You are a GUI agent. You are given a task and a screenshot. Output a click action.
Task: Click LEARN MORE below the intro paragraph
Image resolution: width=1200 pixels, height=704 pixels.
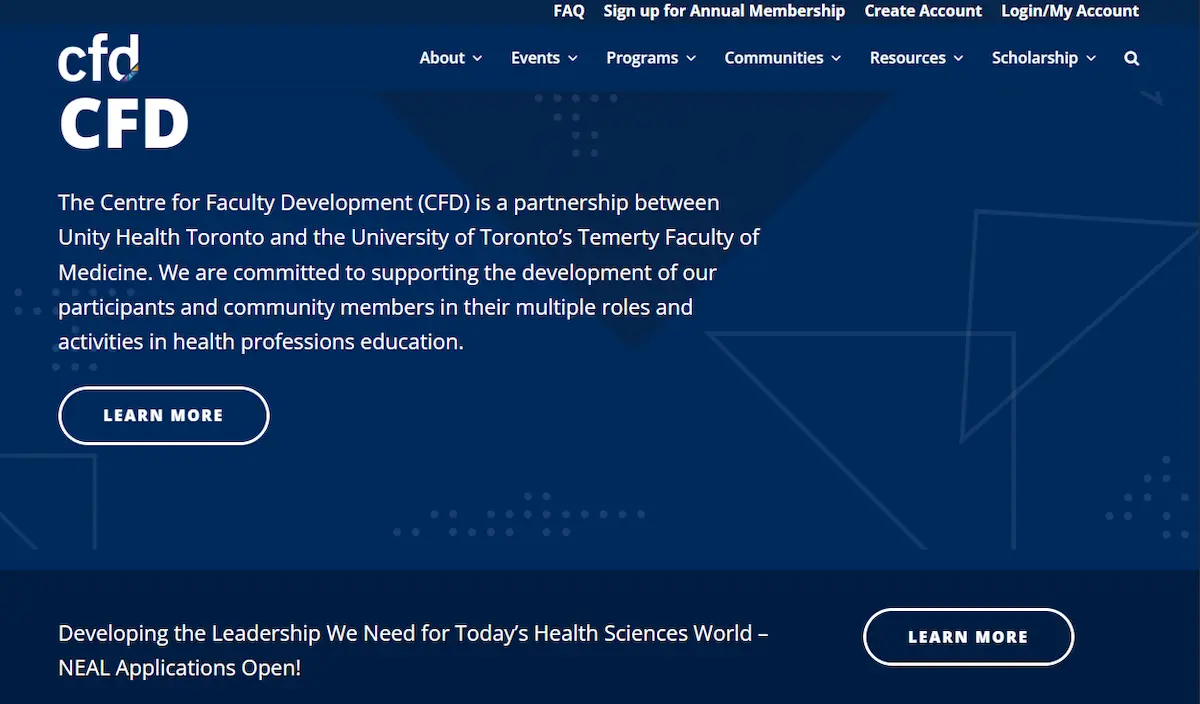(x=163, y=415)
